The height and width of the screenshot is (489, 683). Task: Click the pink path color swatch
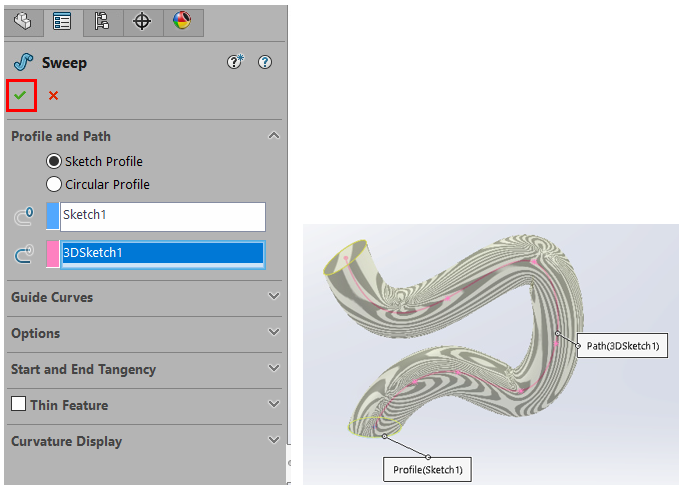52,254
